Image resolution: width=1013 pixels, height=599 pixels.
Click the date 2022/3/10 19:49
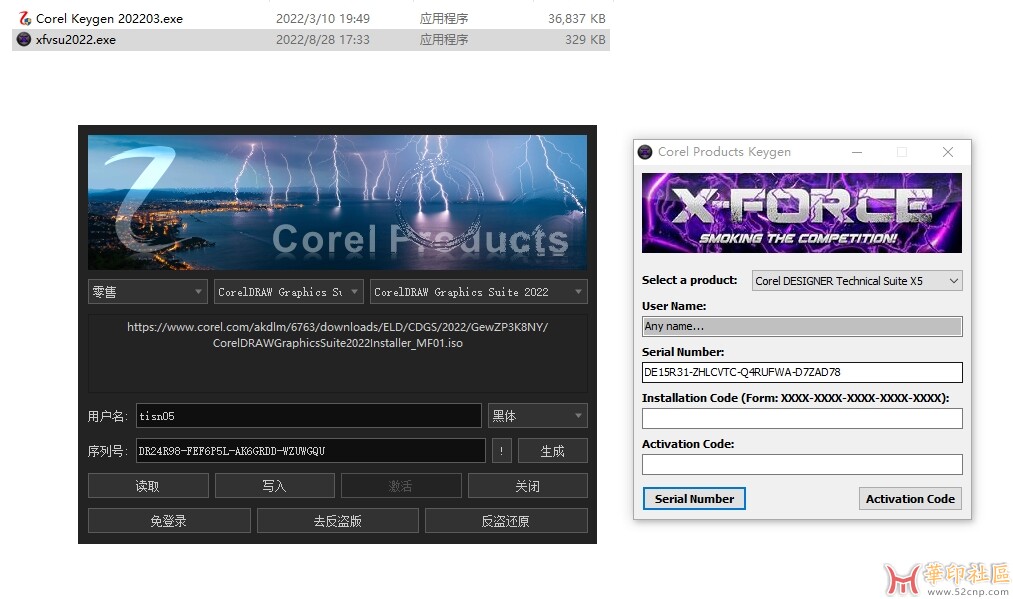(x=323, y=19)
